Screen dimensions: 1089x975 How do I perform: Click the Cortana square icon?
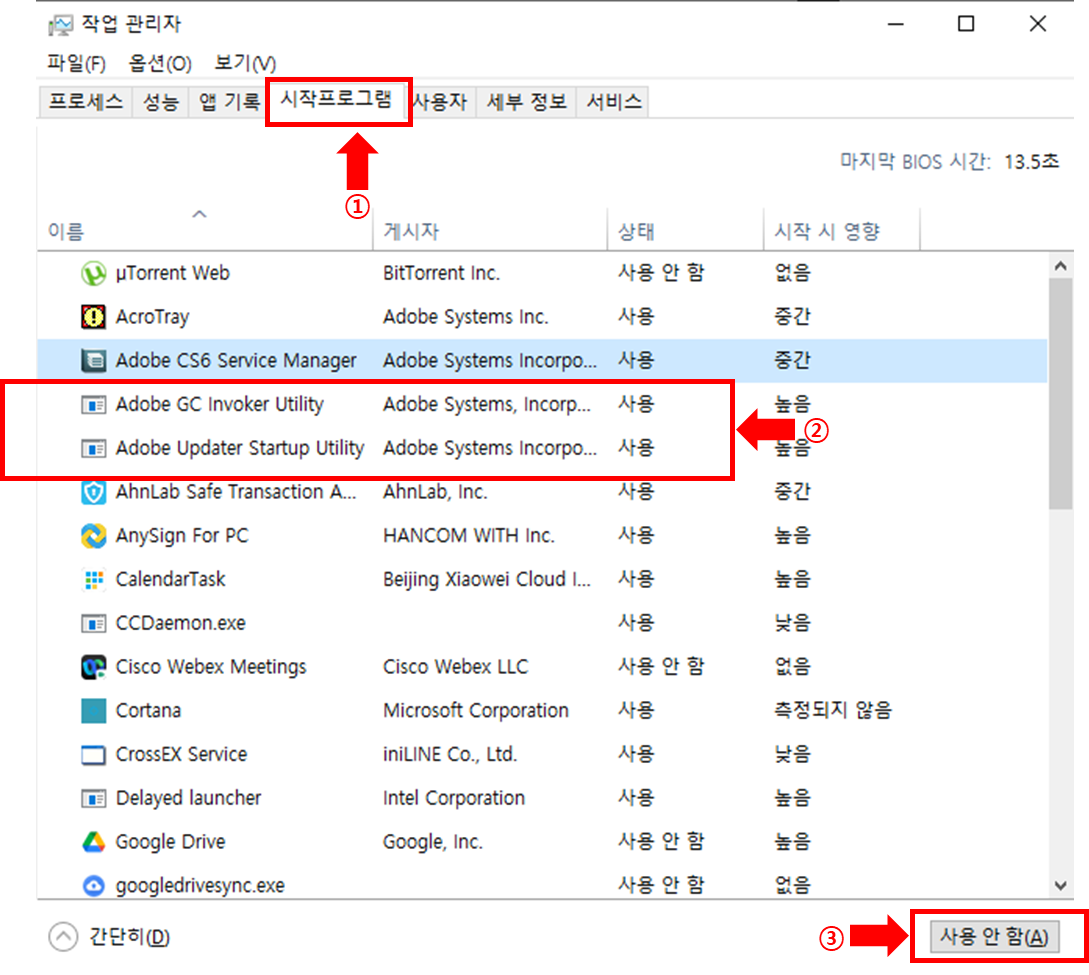[x=93, y=710]
